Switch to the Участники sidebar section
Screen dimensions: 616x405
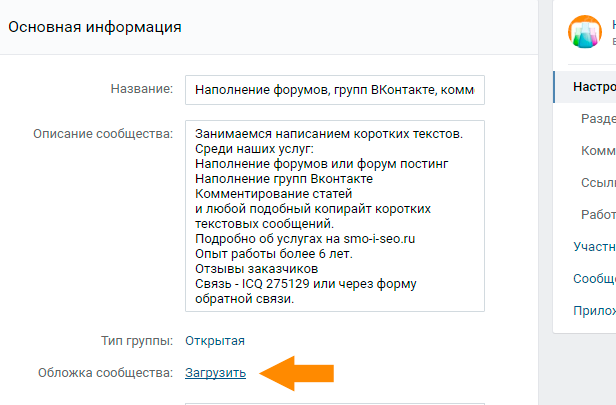pos(594,246)
